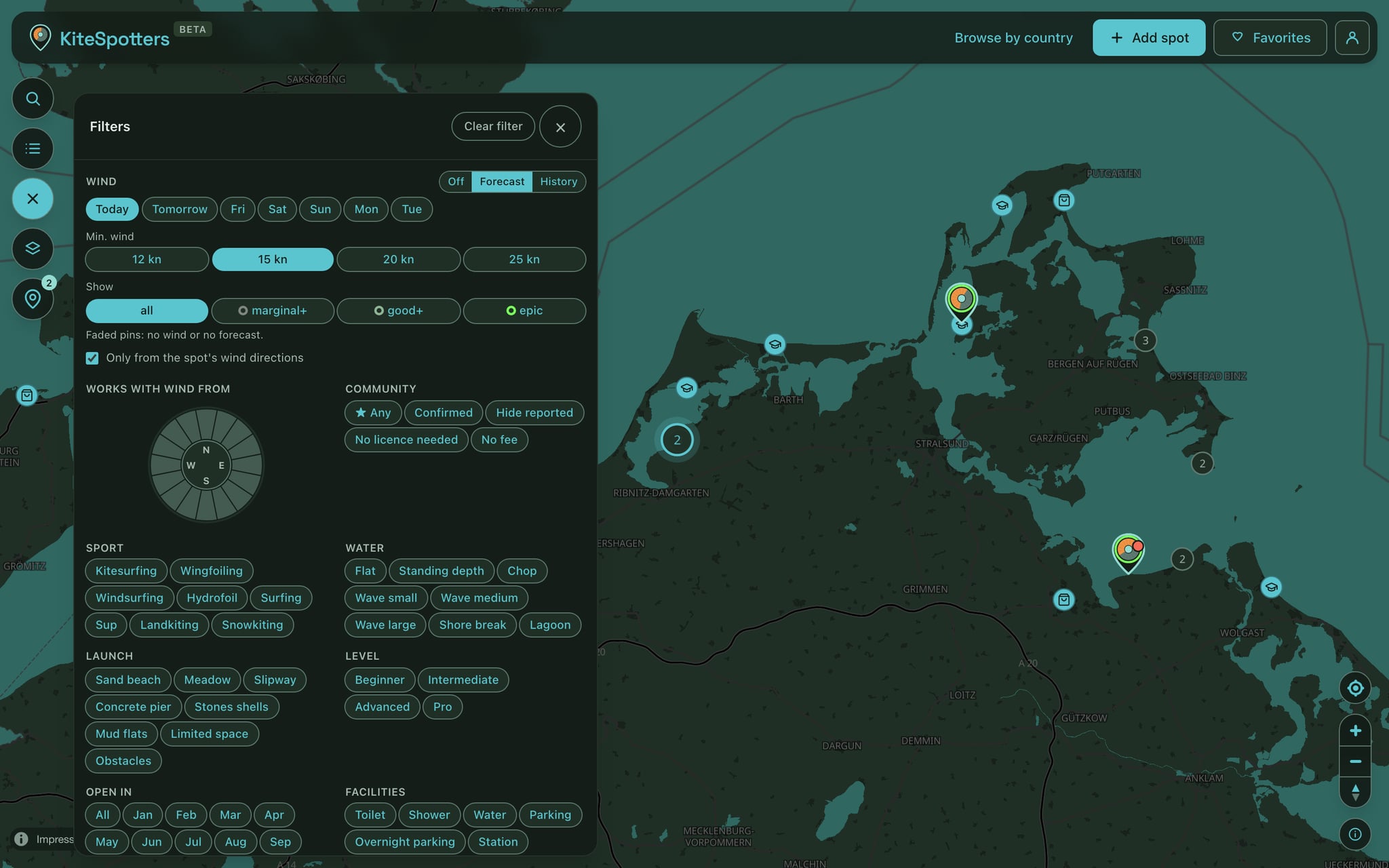Reset map compass bearing

click(1355, 792)
